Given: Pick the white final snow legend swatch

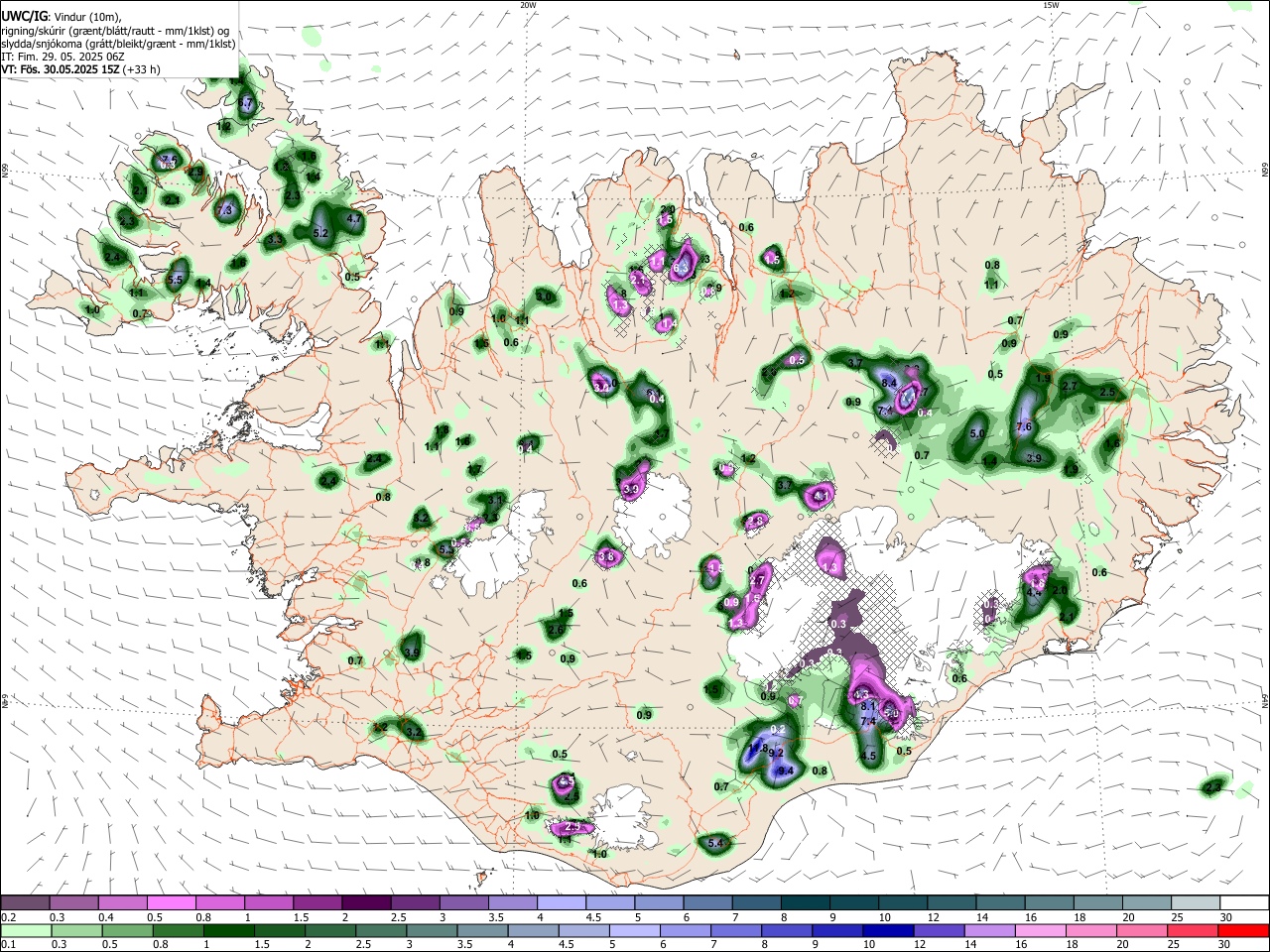Looking at the screenshot, I should click(x=1244, y=903).
